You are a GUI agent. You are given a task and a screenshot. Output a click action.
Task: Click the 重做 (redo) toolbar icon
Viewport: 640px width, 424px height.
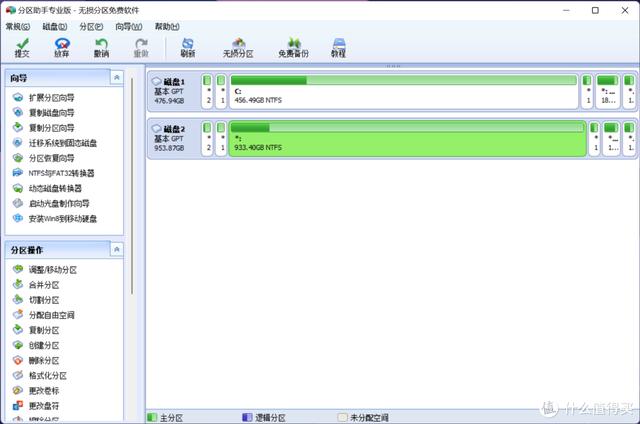pos(141,48)
